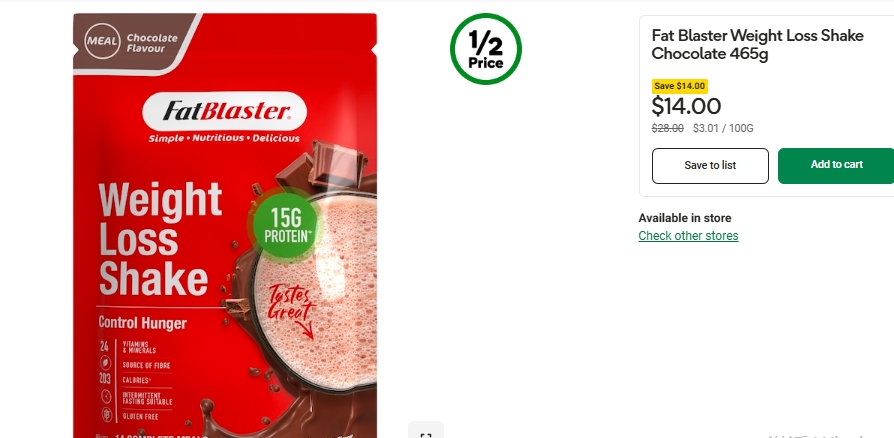Click Control Hunger text on the package

143,323
